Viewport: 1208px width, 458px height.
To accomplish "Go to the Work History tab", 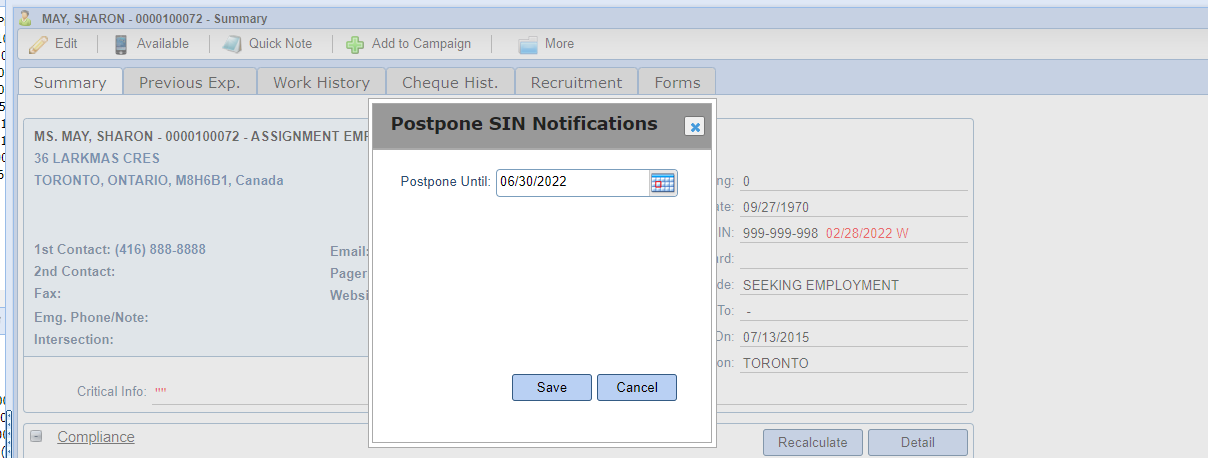I will point(322,82).
